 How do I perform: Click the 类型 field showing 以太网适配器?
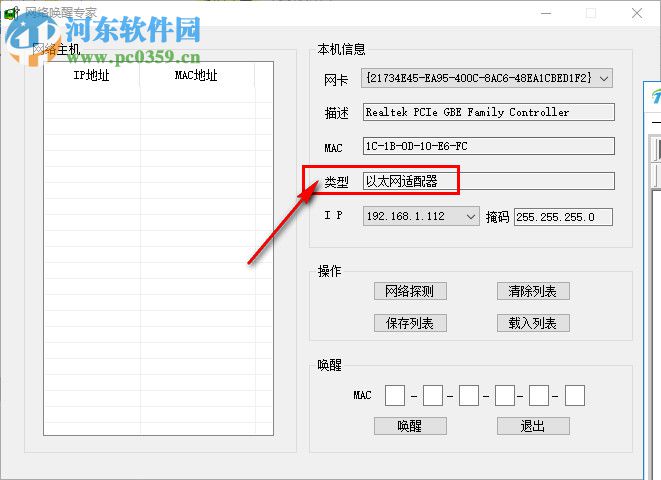pyautogui.click(x=489, y=181)
